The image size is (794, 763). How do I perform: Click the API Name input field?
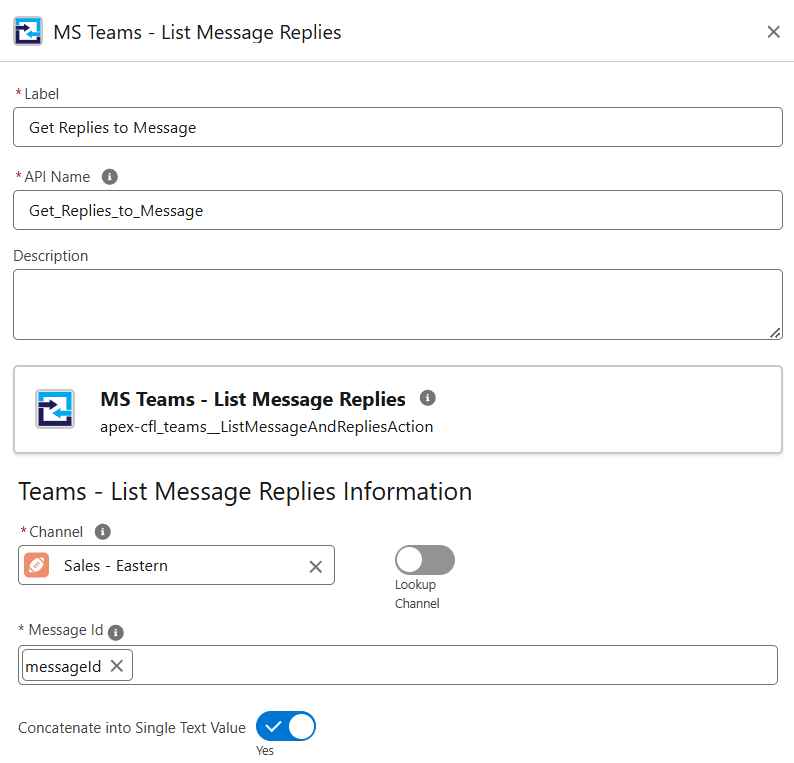[x=398, y=210]
